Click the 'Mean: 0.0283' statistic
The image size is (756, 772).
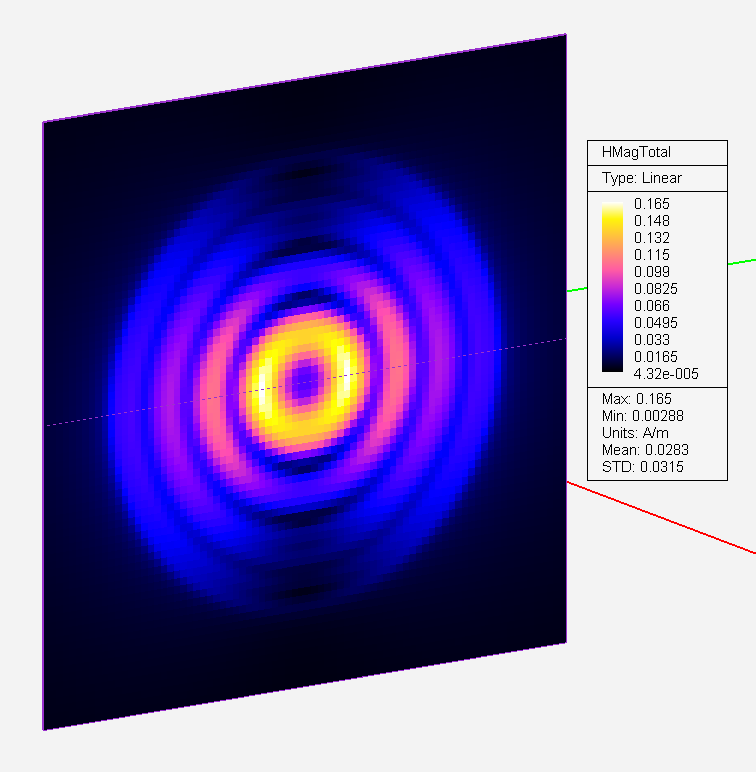click(645, 450)
